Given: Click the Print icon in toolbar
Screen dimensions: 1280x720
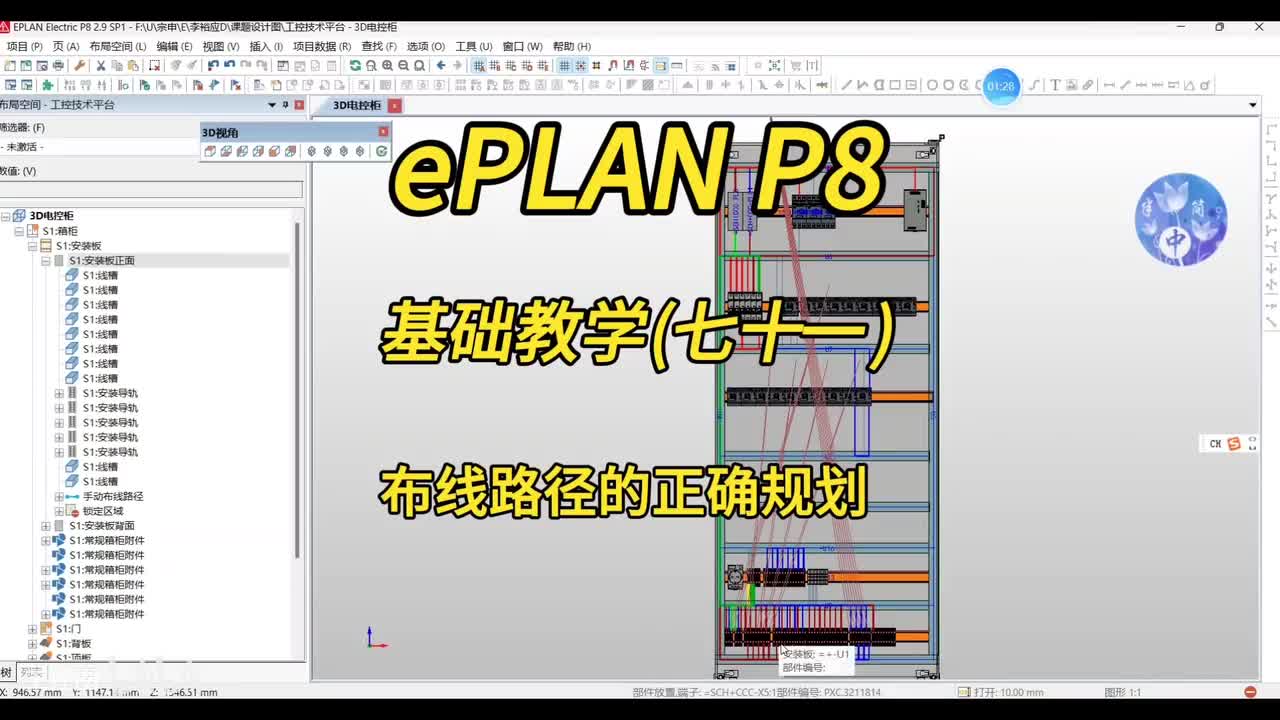Looking at the screenshot, I should tap(57, 65).
